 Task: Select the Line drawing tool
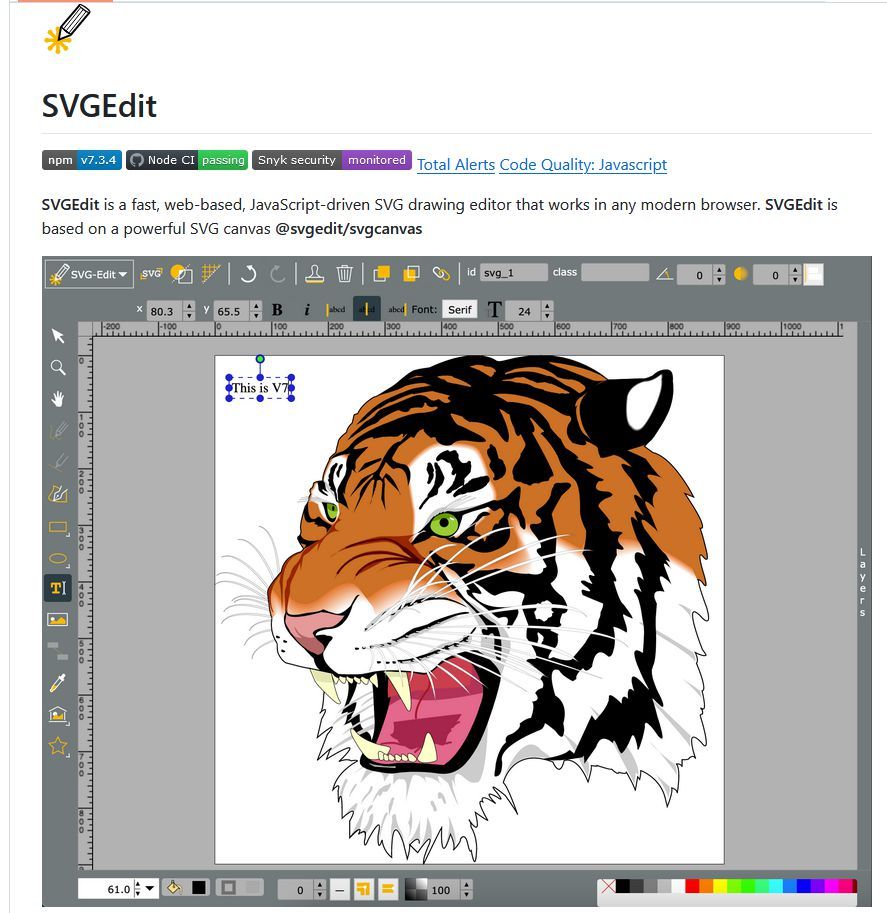click(x=58, y=462)
